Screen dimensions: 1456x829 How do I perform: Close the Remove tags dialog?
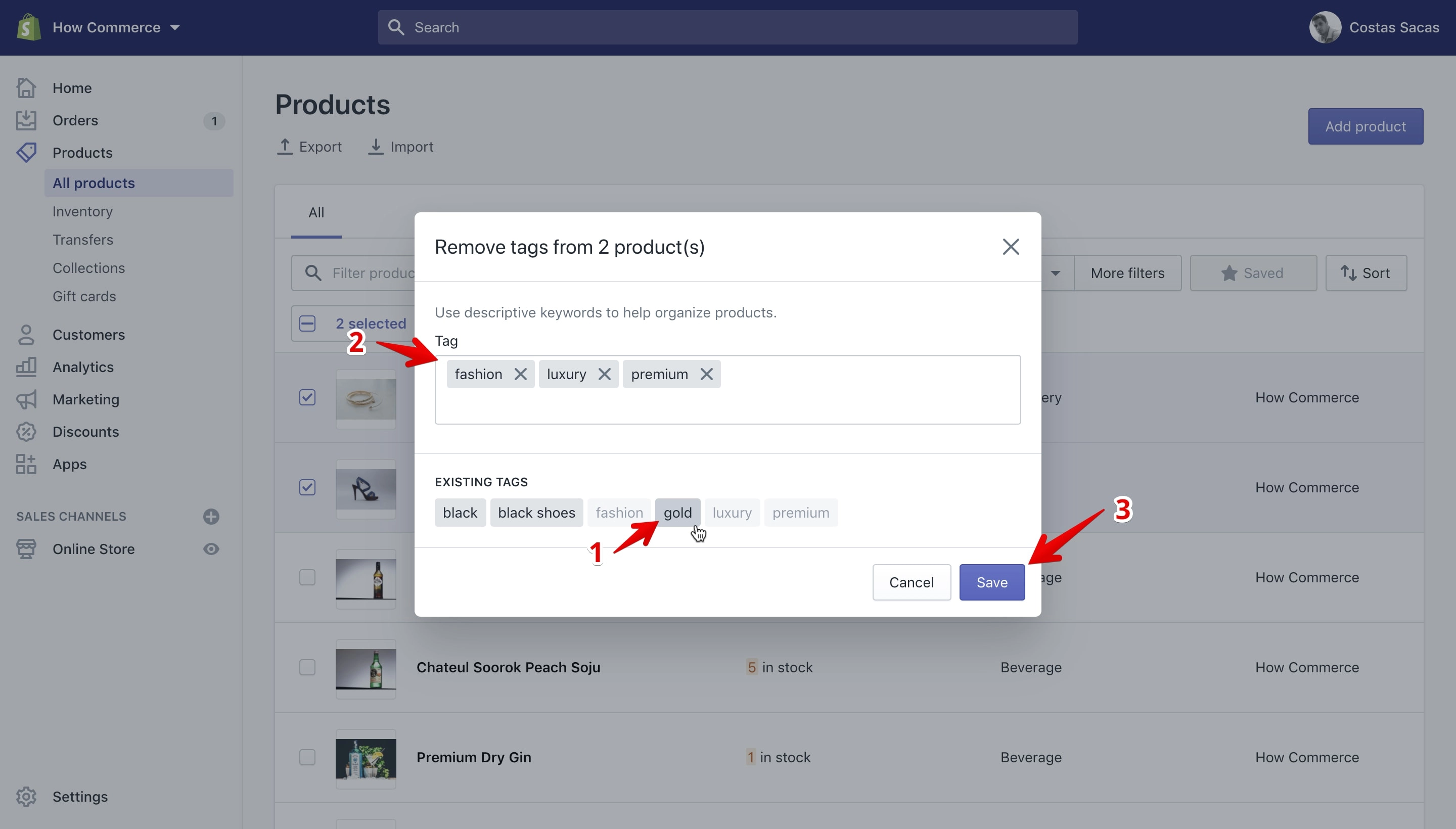click(1011, 247)
